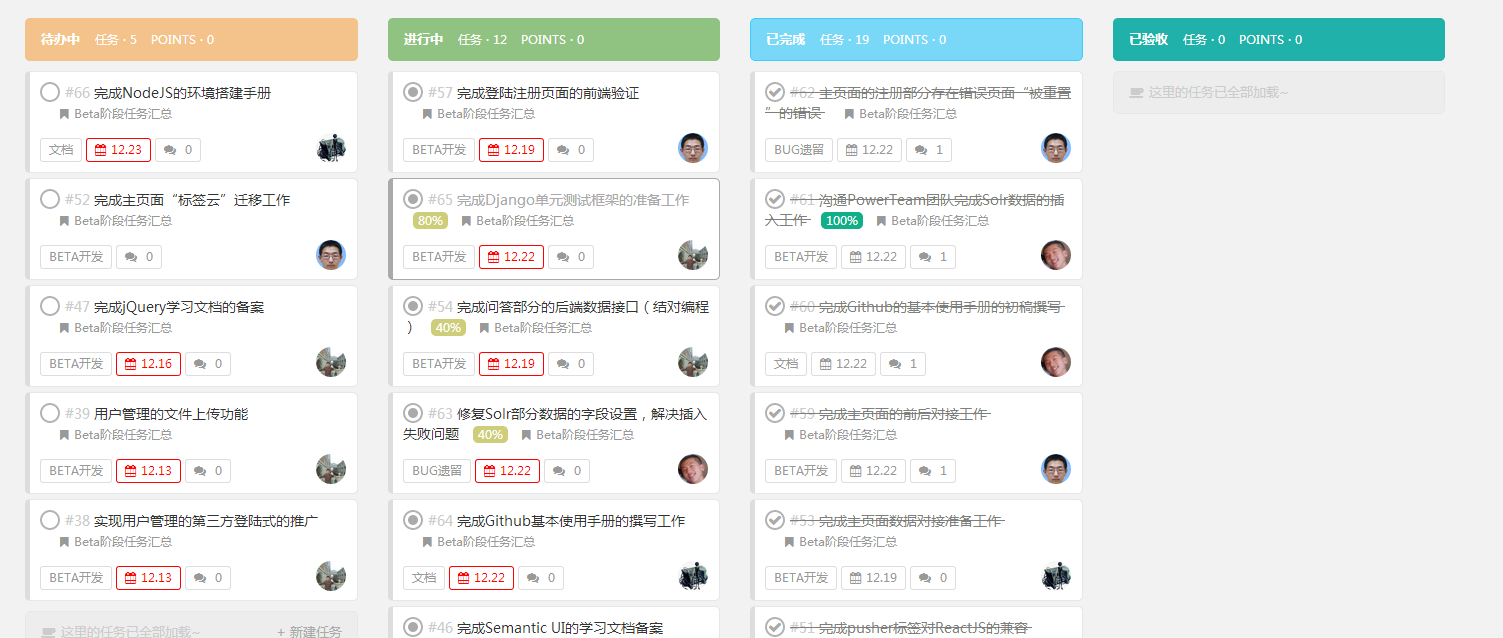Click the 12.22 date on task #60

844,364
